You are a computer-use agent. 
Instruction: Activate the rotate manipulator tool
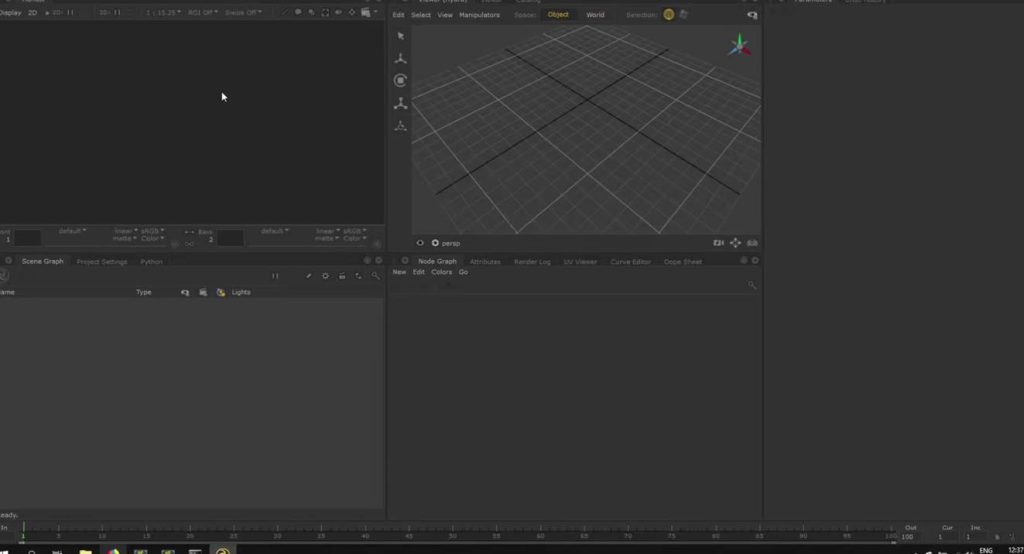400,80
